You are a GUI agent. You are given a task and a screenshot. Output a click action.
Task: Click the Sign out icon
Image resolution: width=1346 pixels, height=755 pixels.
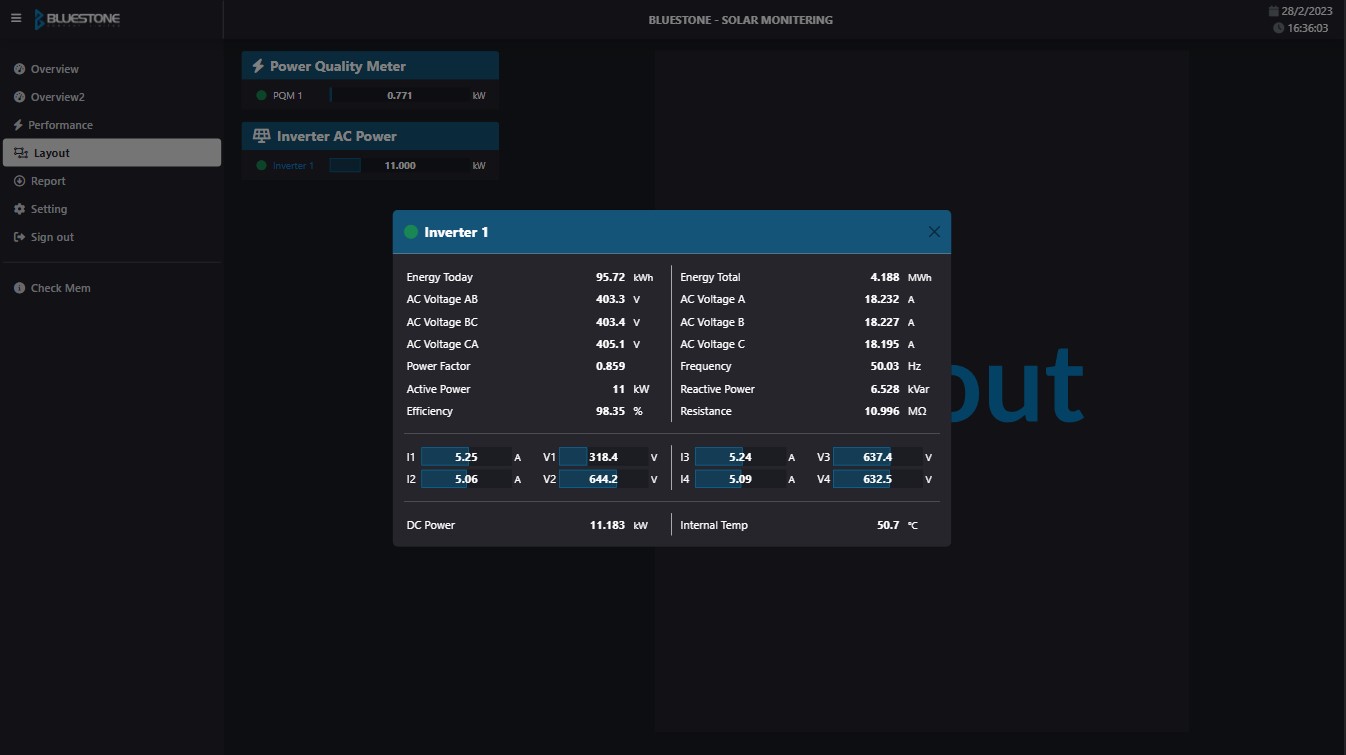[x=20, y=237]
